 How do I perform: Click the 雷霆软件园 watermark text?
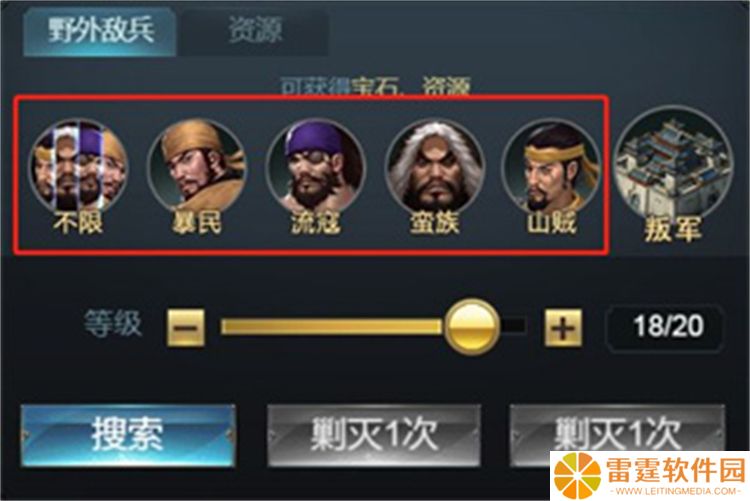(x=676, y=470)
